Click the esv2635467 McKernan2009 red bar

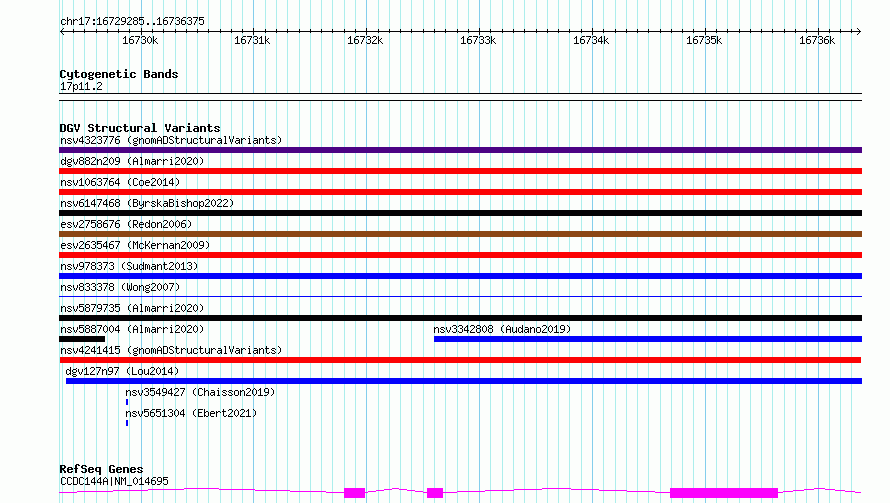[460, 255]
